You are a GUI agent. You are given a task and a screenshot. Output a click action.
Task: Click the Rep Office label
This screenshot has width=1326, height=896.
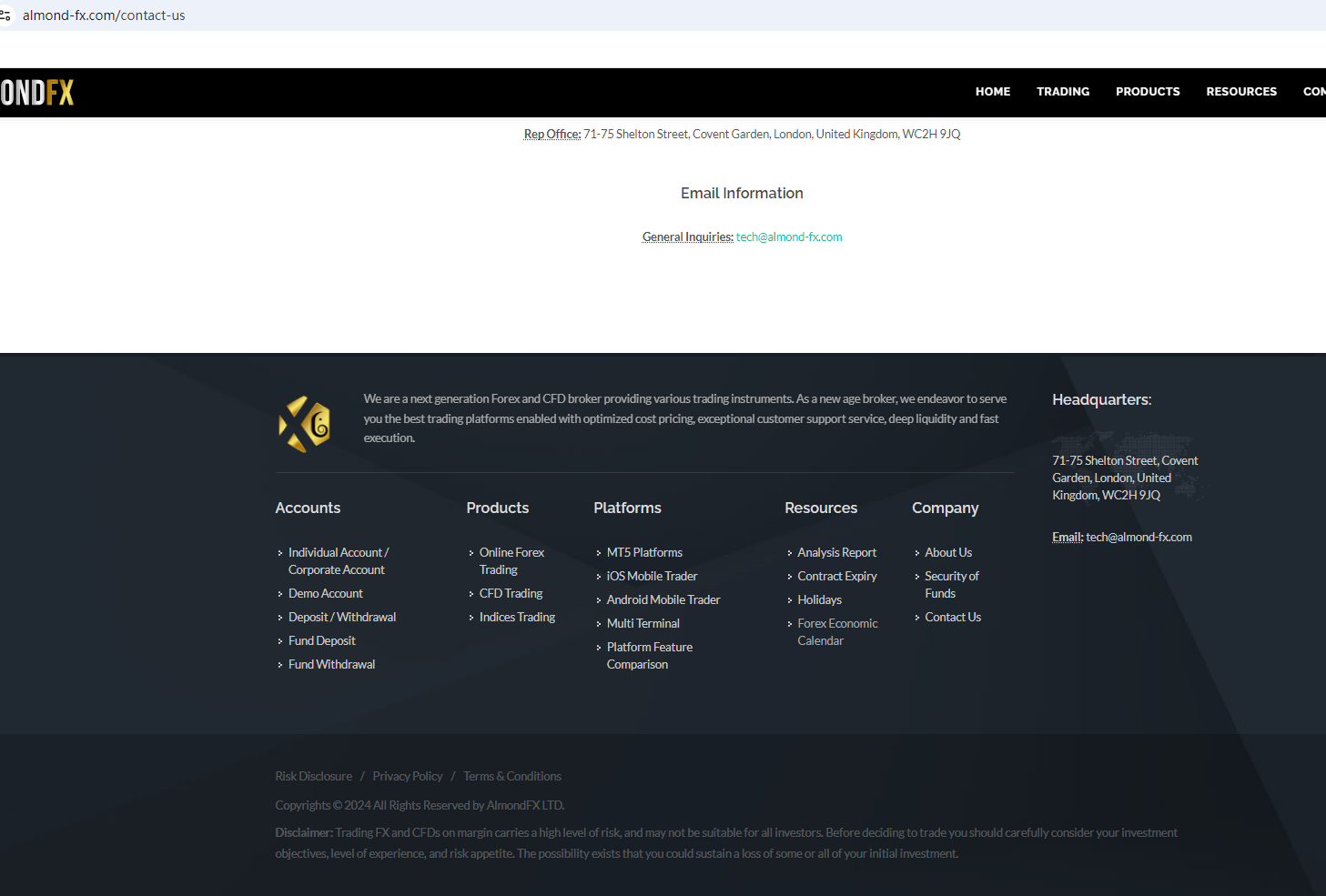552,135
